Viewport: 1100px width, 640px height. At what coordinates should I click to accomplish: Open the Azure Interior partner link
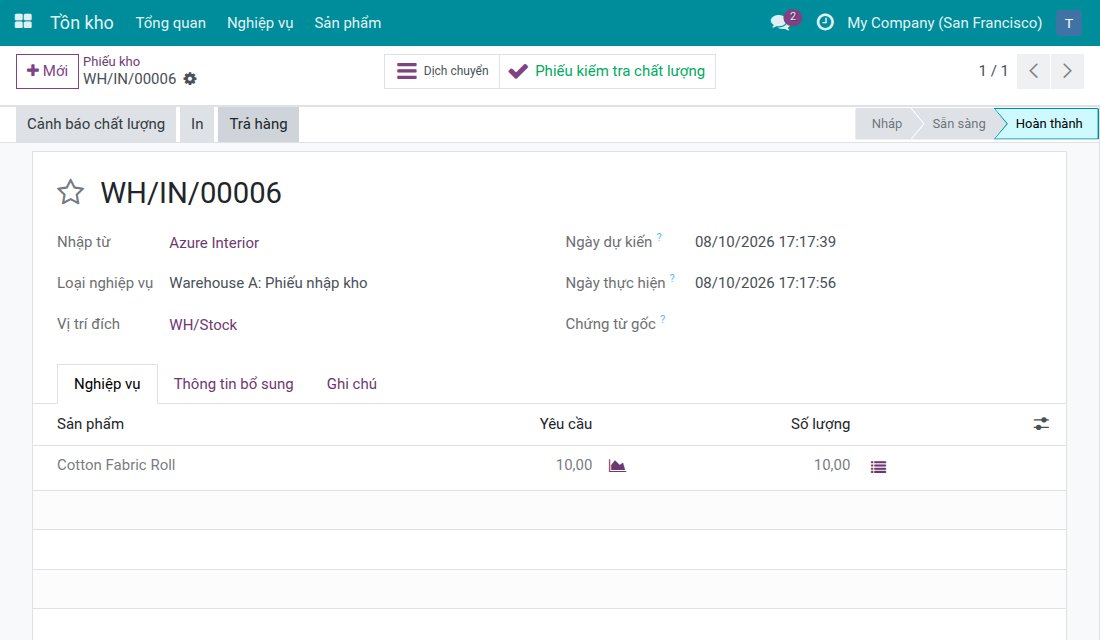point(214,243)
